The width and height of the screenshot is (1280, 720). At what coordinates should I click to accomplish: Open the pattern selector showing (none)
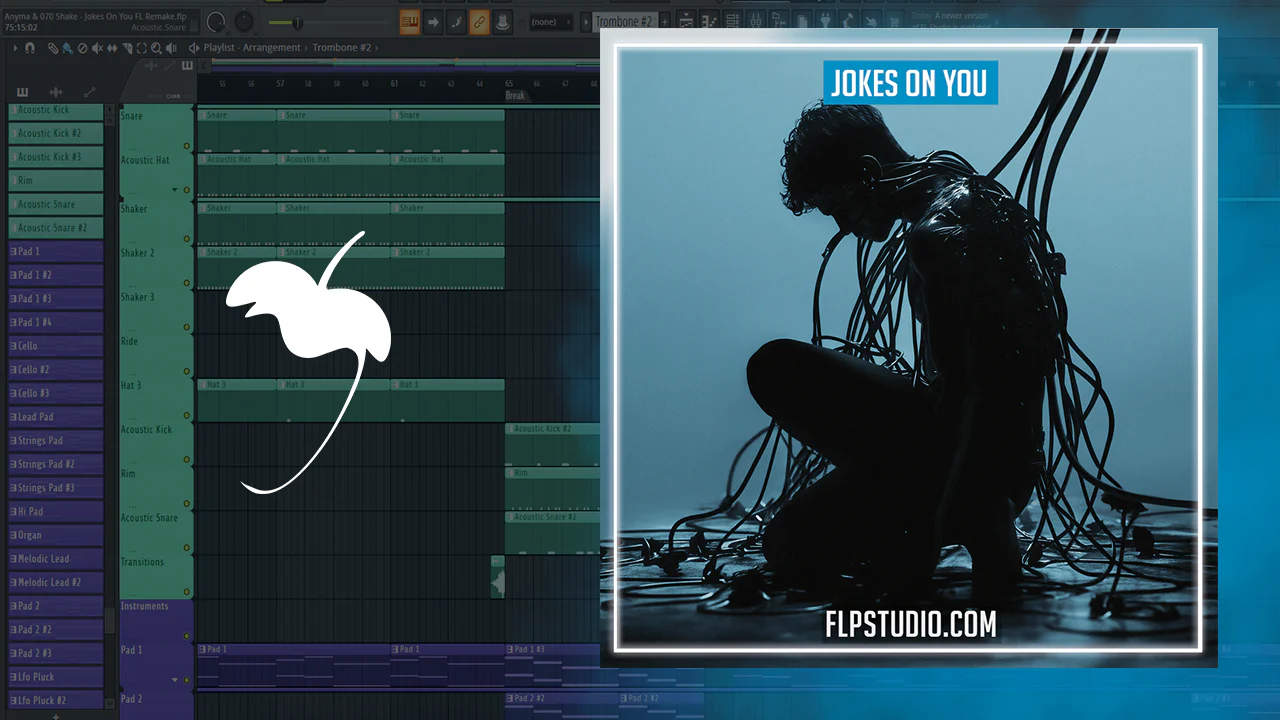pos(552,21)
